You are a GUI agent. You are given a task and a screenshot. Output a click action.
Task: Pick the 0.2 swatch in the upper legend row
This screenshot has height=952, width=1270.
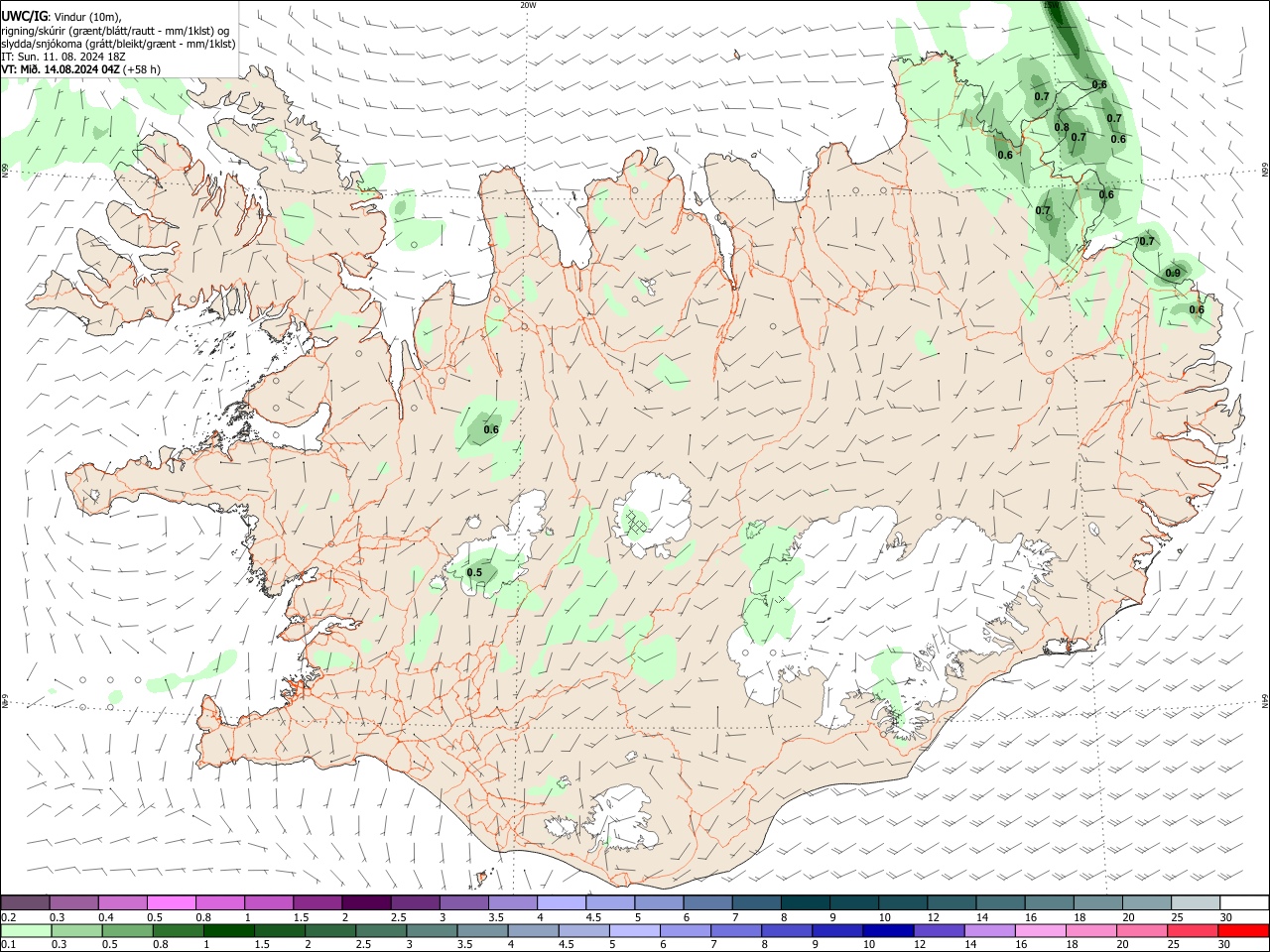click(26, 902)
